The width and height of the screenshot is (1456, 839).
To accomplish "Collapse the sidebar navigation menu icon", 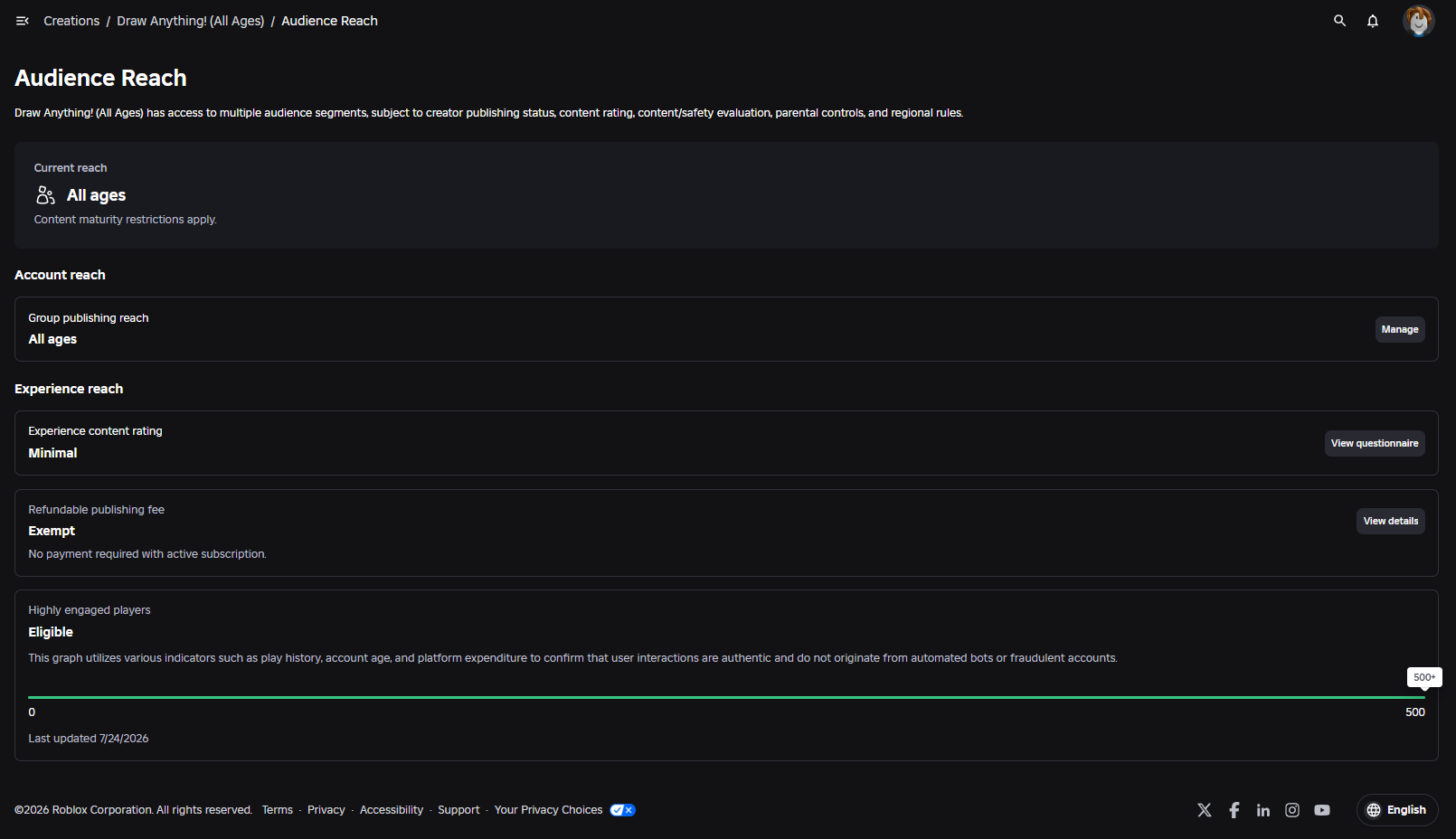I will 23,21.
